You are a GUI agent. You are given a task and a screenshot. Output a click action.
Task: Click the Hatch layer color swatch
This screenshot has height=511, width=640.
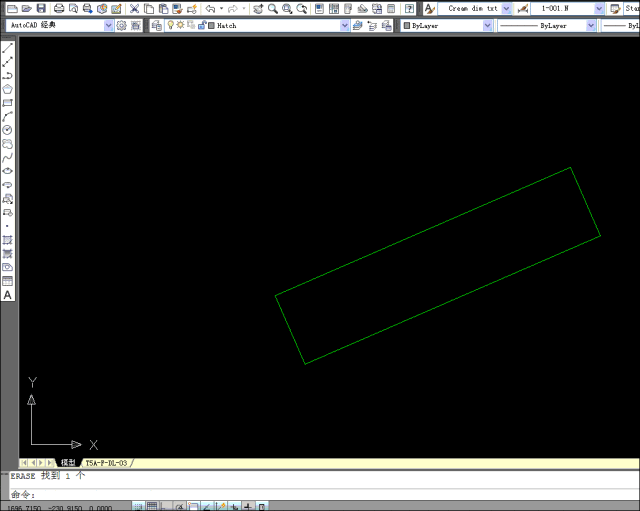(211, 25)
